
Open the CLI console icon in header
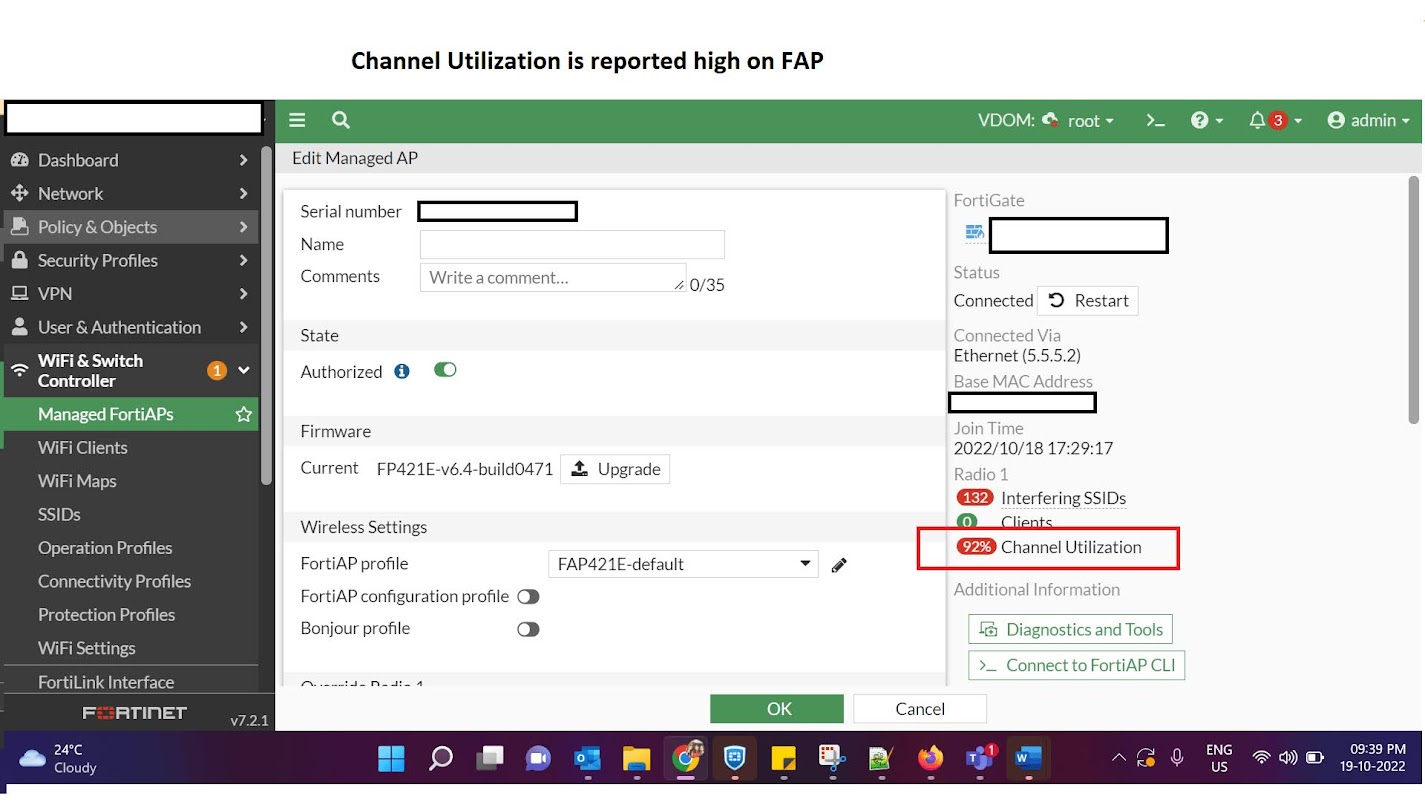tap(1156, 120)
